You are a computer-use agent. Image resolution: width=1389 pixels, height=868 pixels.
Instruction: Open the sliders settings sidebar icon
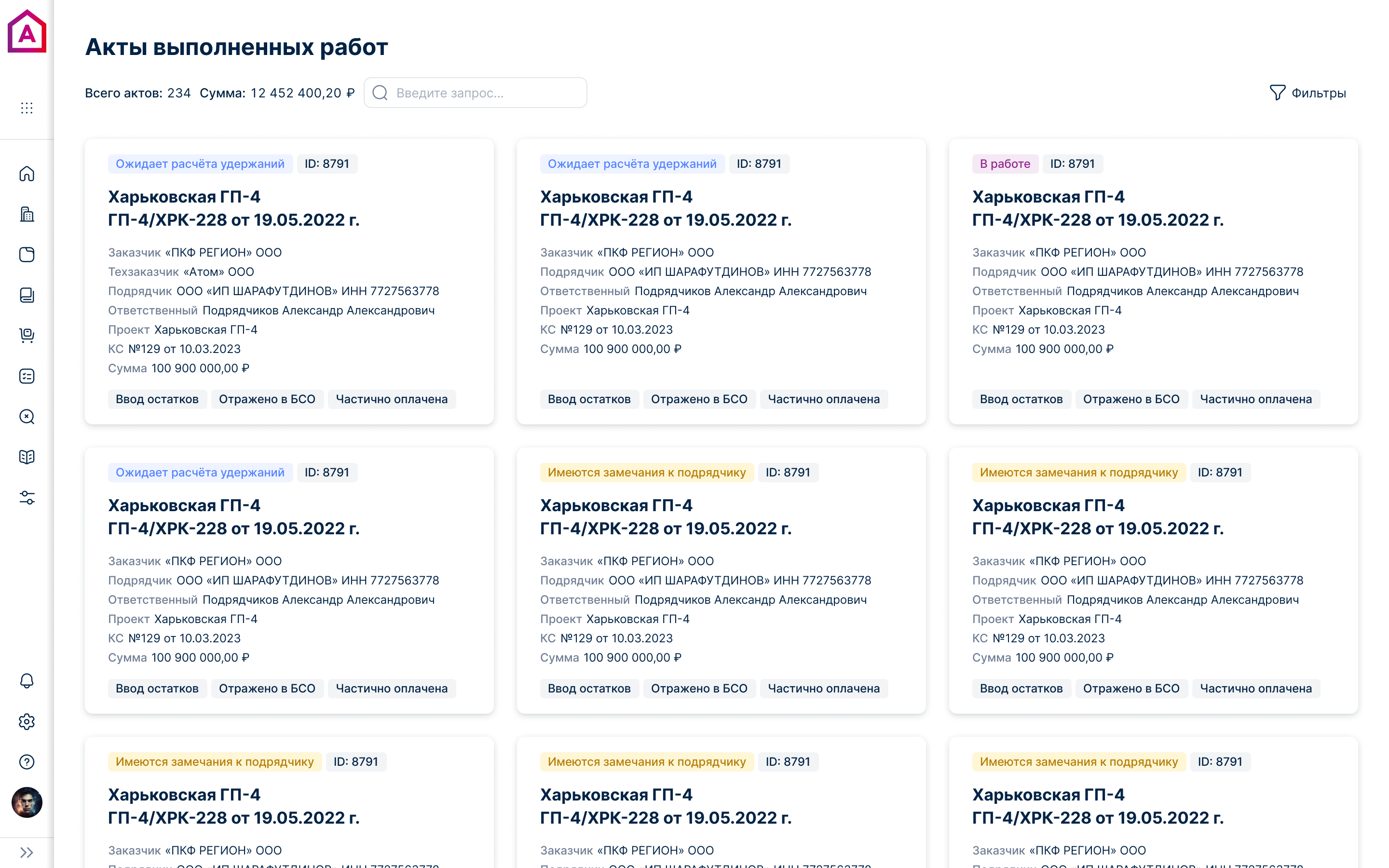[27, 498]
